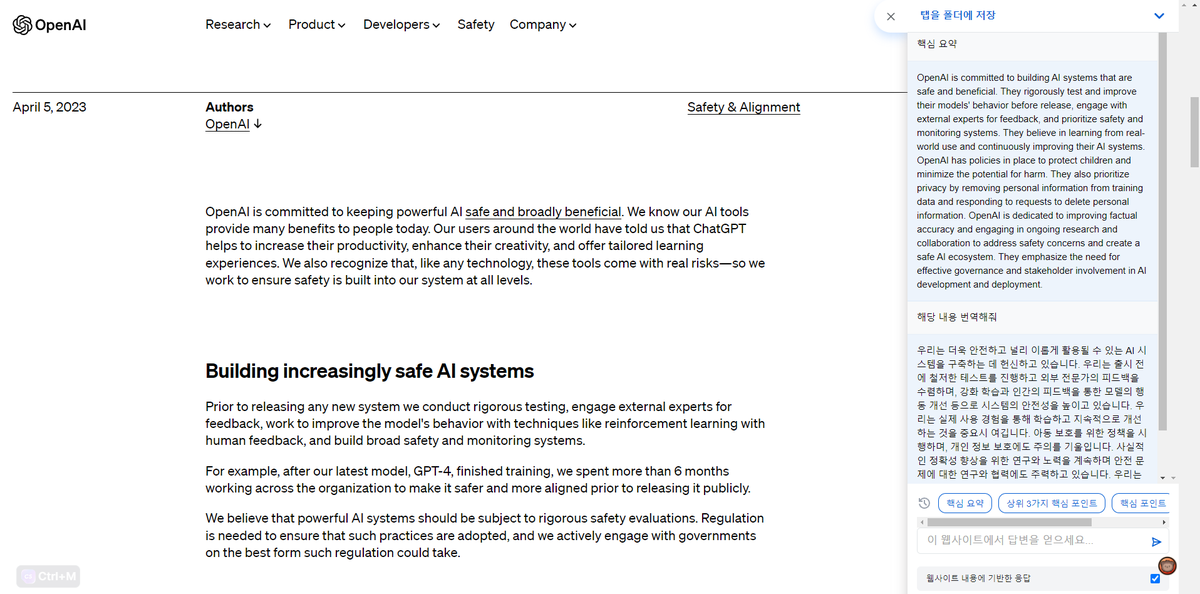Image resolution: width=1200 pixels, height=594 pixels.
Task: Open the Safety & Alignment category link
Action: coord(744,107)
